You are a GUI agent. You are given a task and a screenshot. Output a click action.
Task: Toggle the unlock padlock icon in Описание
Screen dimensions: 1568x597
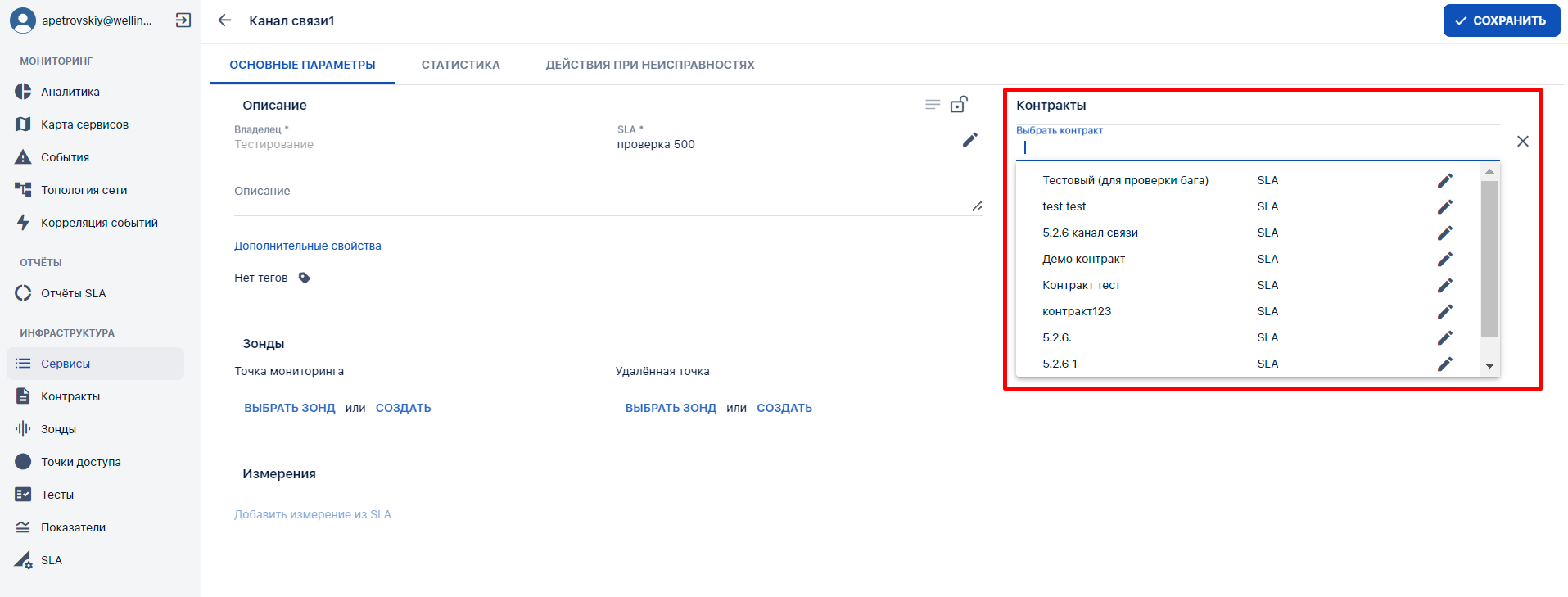[959, 104]
